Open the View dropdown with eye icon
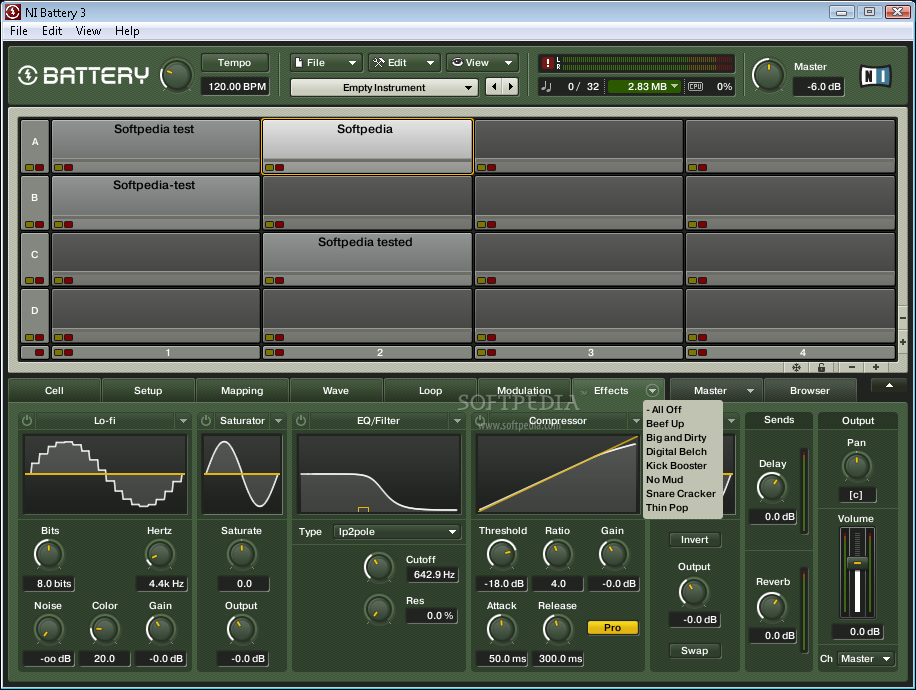 483,63
